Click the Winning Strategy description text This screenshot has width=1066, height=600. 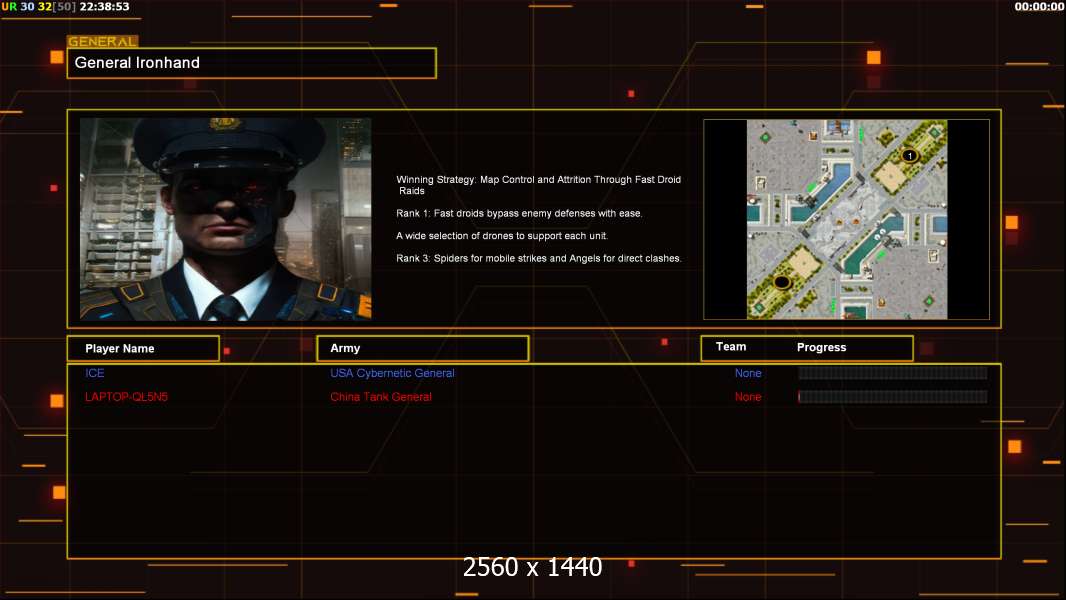tap(538, 185)
